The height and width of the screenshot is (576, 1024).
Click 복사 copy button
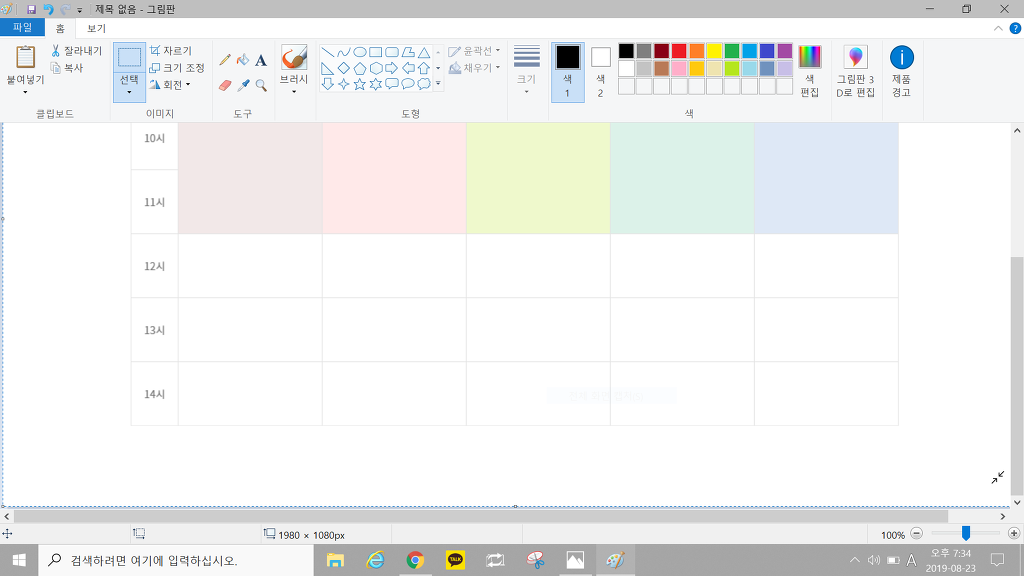click(x=67, y=68)
